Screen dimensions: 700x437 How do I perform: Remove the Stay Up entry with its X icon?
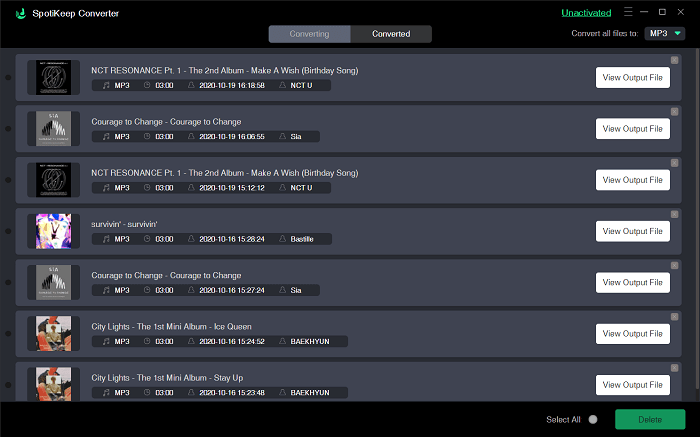675,368
